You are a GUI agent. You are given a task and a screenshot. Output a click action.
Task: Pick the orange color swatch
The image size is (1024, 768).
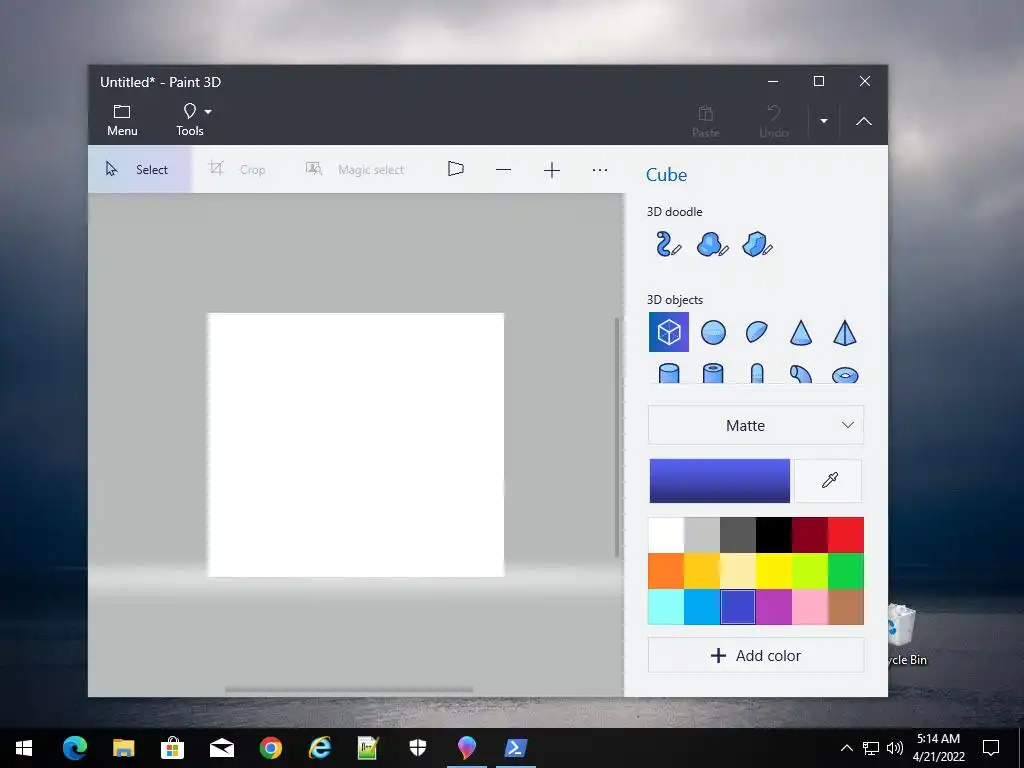(x=666, y=571)
